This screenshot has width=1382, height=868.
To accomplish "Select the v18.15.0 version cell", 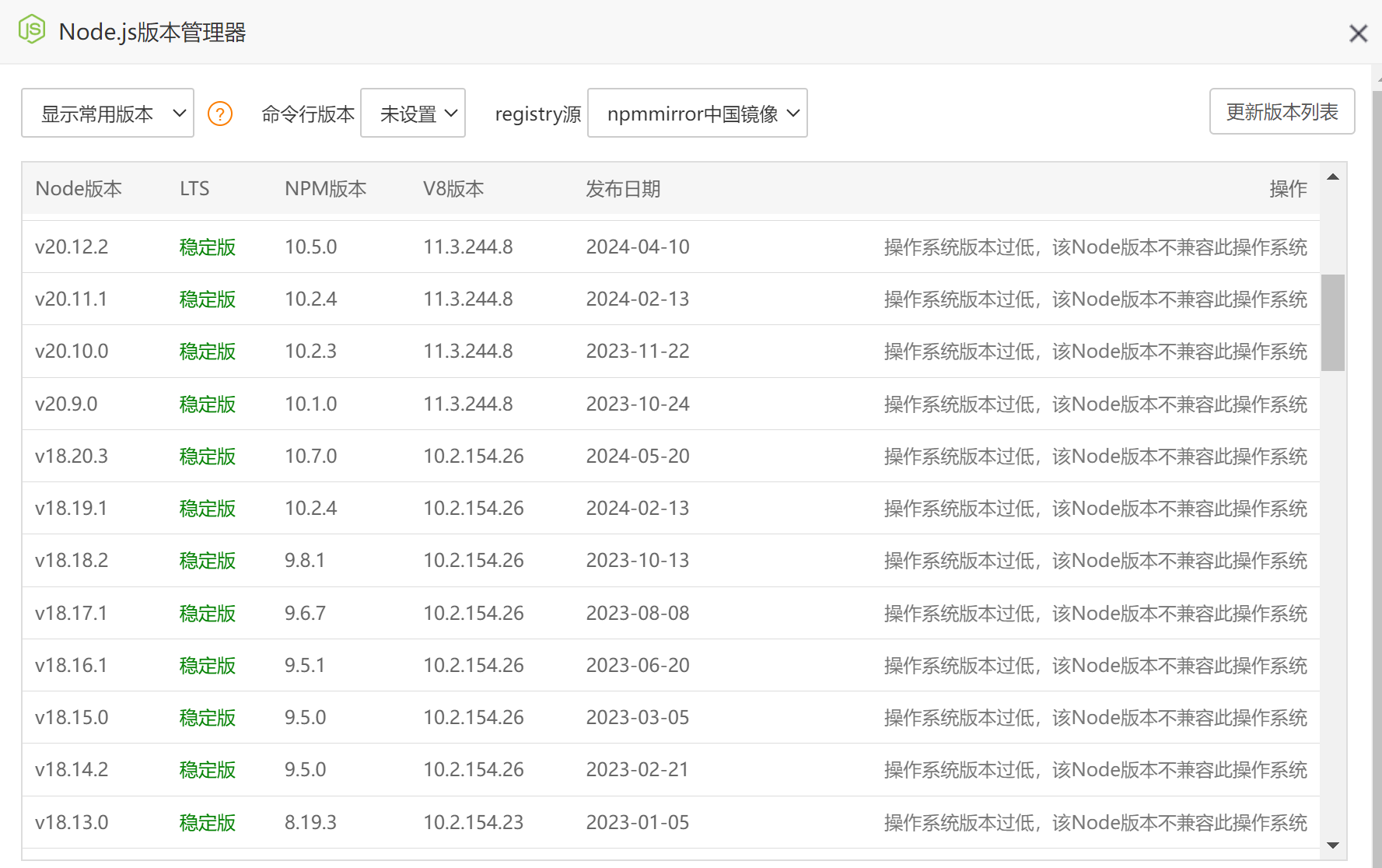I will tap(72, 718).
